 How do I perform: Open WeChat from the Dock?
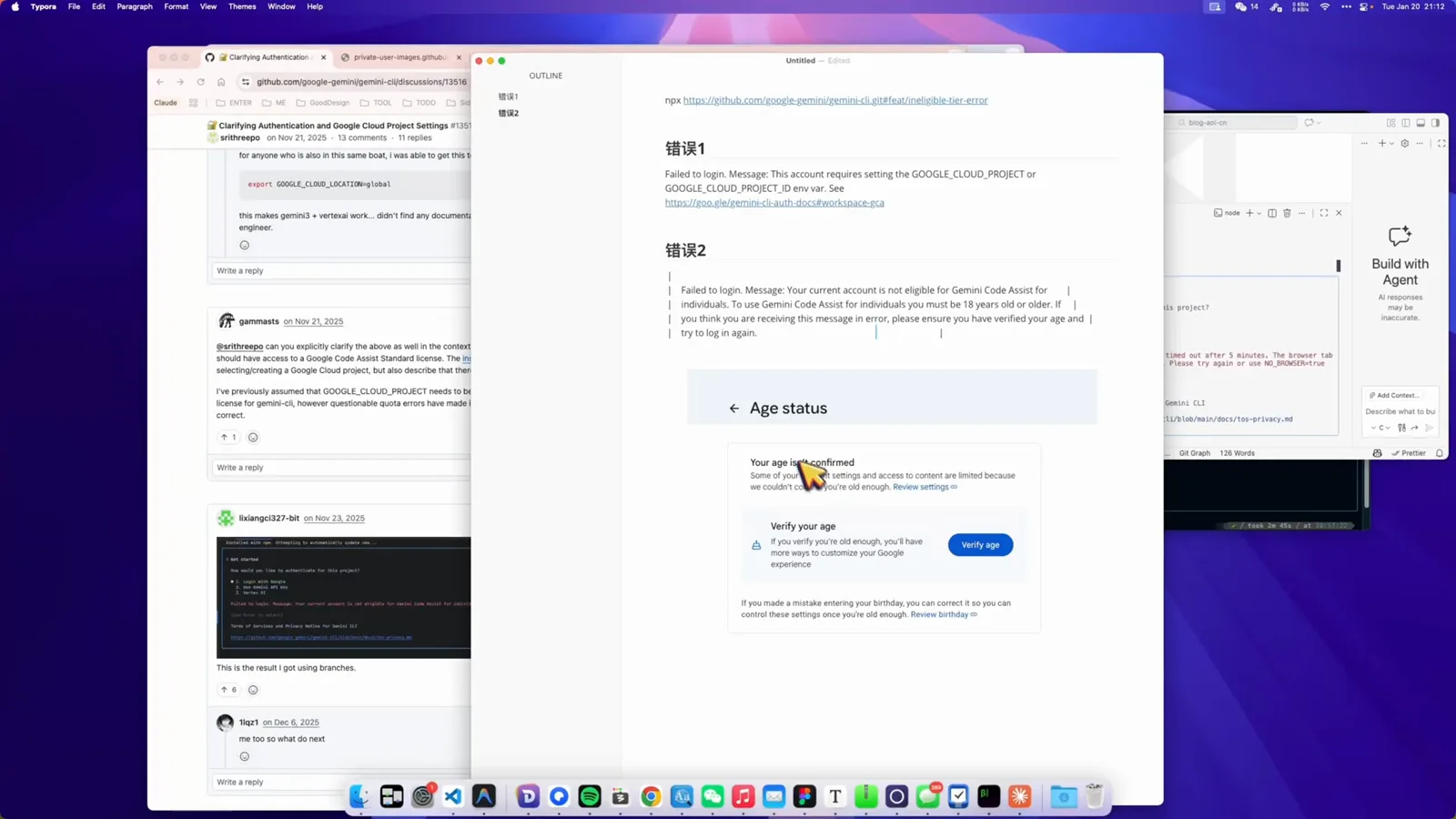(x=713, y=797)
